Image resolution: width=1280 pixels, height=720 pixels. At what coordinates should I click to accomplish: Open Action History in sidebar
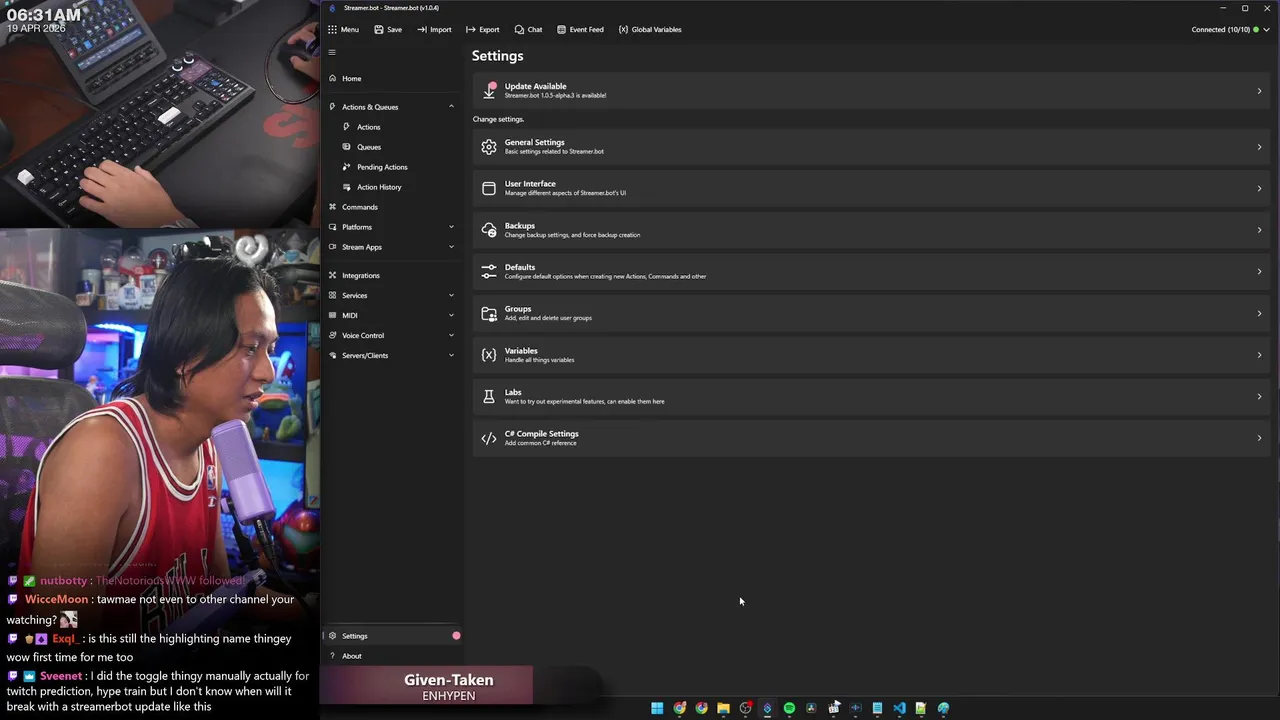click(392, 187)
